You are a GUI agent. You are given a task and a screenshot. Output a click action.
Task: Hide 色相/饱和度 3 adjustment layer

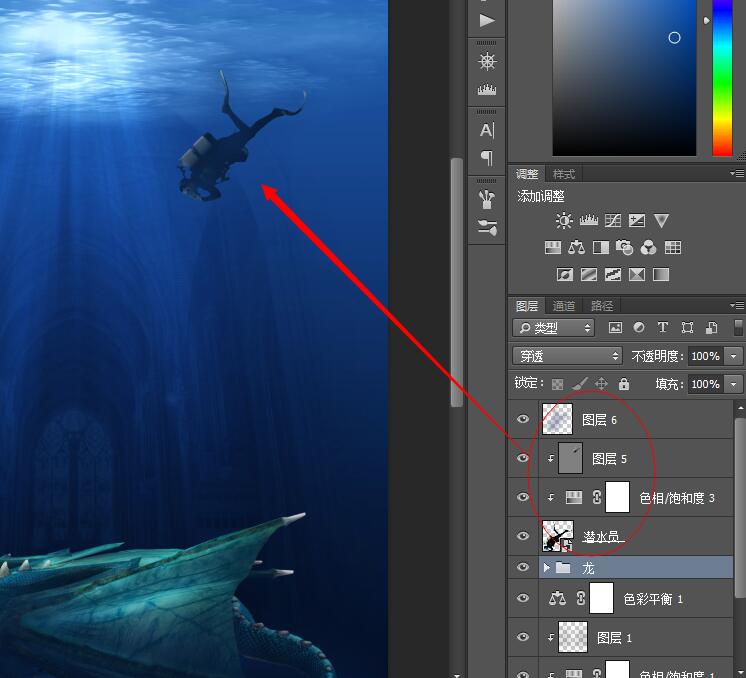523,497
